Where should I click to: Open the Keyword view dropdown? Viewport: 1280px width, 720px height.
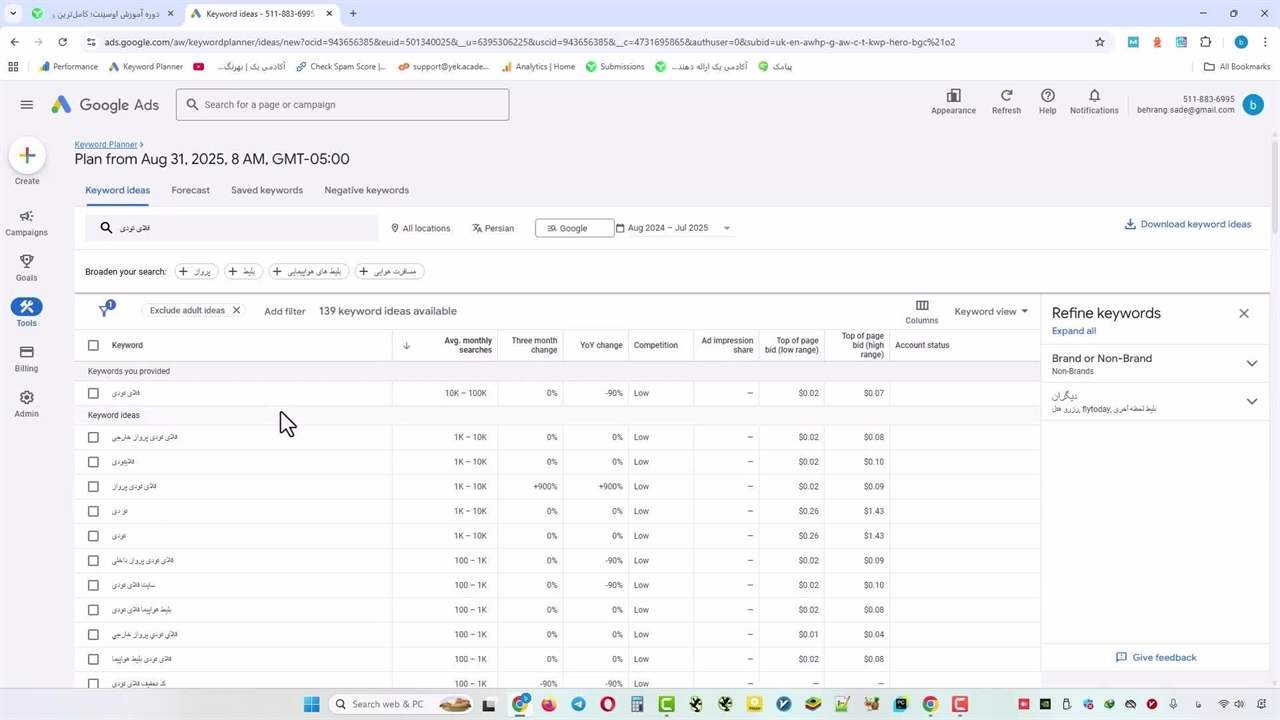click(x=990, y=311)
